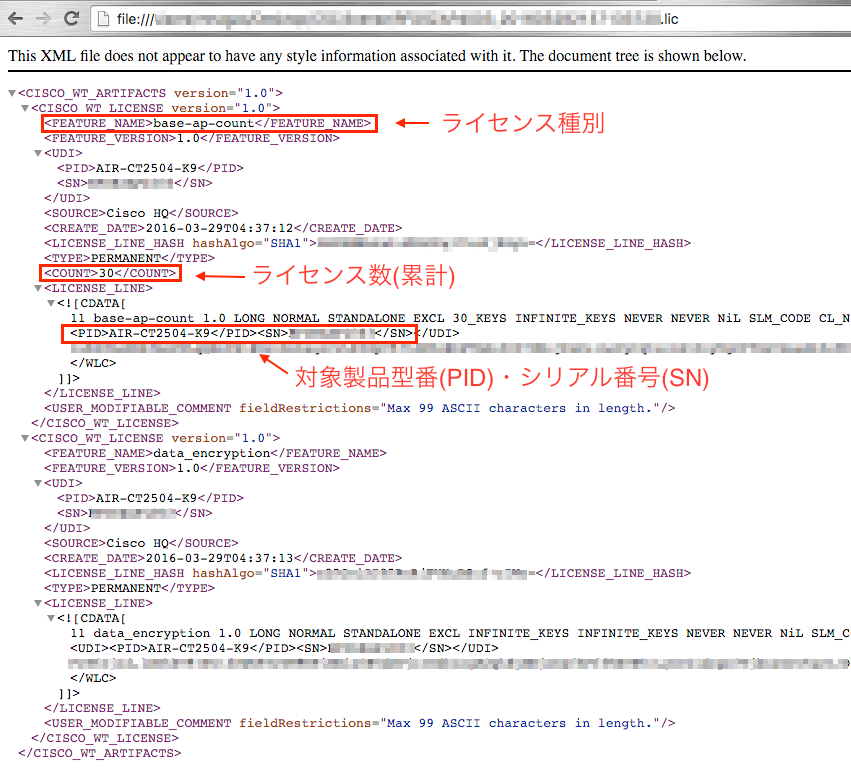This screenshot has width=851, height=782.
Task: Collapse the LICENSE_LINE node under data_encryption license
Action: 38,603
